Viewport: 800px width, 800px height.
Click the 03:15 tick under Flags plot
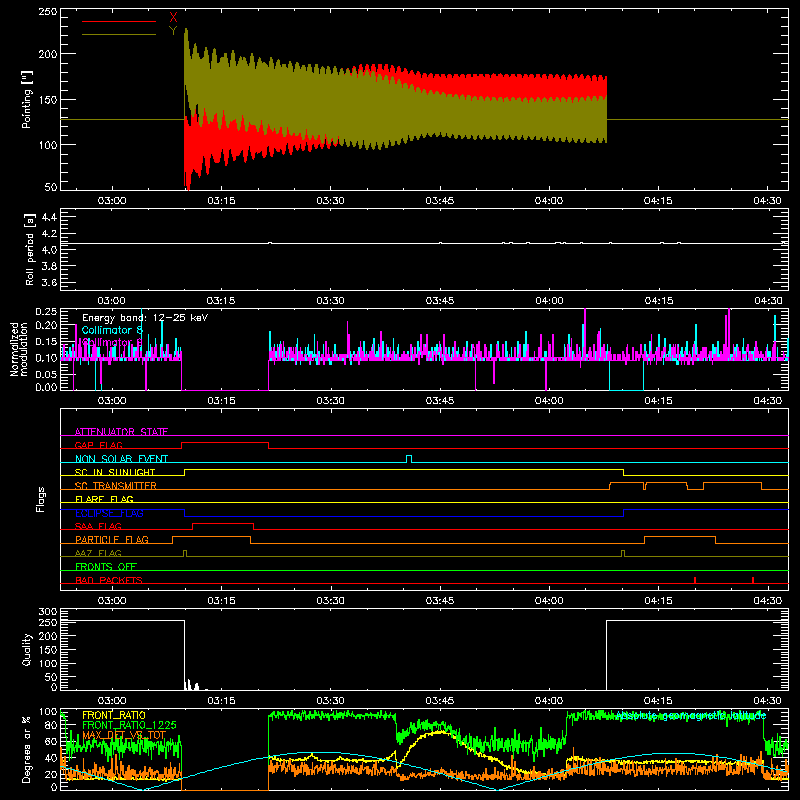click(221, 601)
